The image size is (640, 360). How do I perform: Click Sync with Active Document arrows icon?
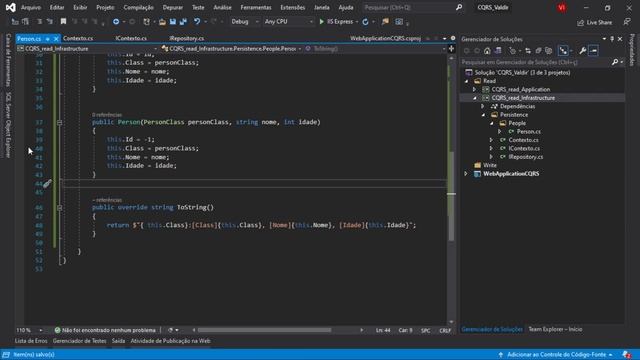coord(528,51)
